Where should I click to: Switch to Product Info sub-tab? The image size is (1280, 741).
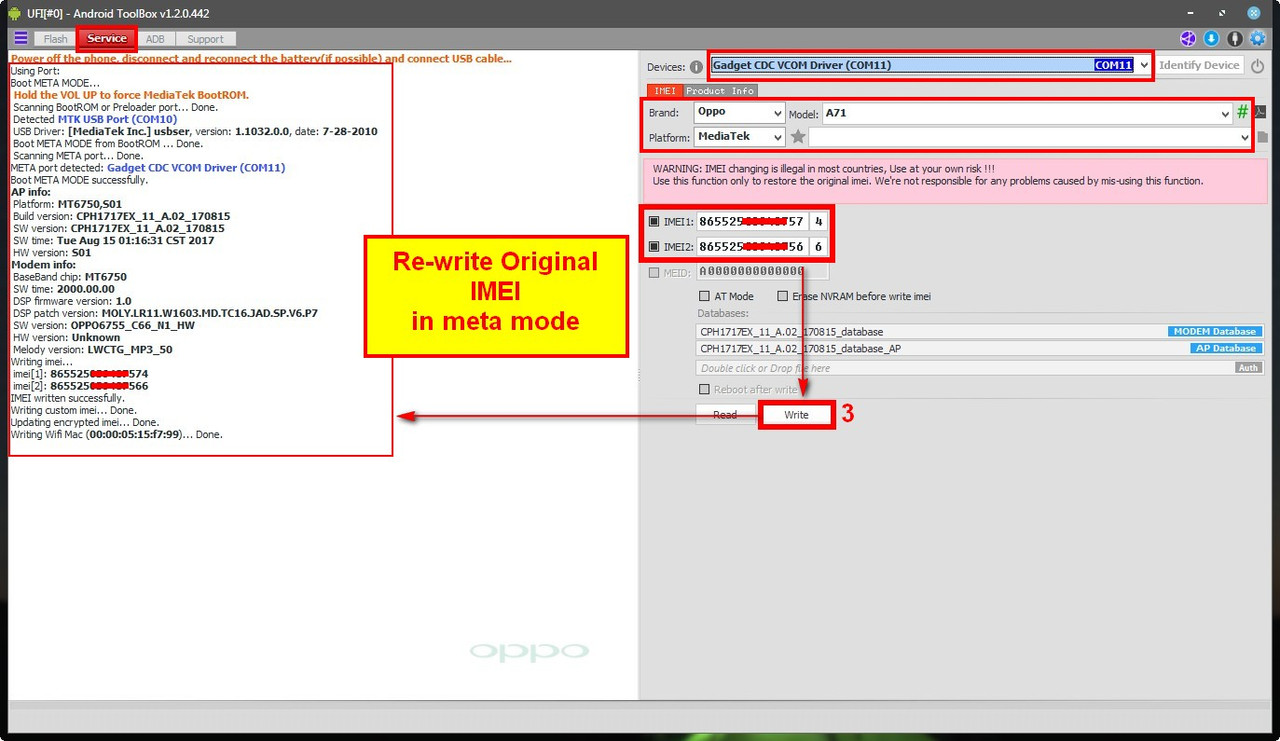719,91
